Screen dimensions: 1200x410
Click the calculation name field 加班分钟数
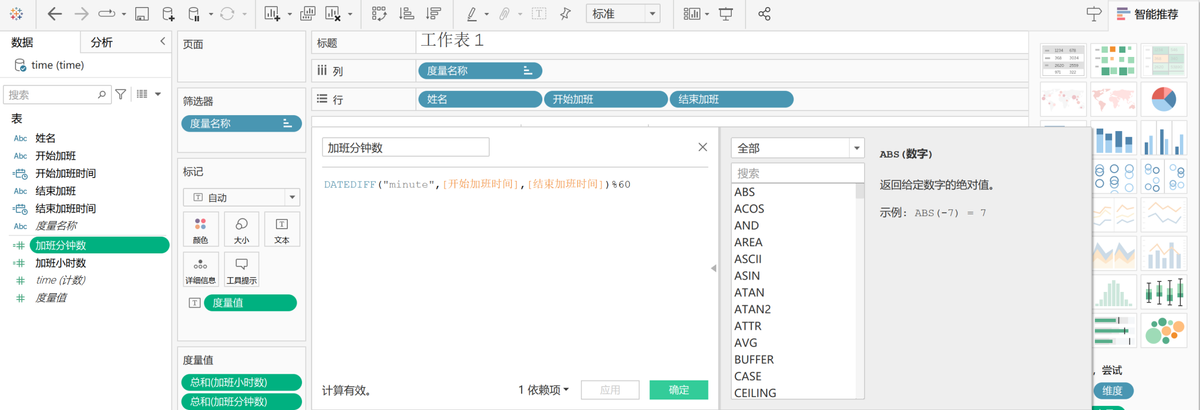click(x=406, y=147)
